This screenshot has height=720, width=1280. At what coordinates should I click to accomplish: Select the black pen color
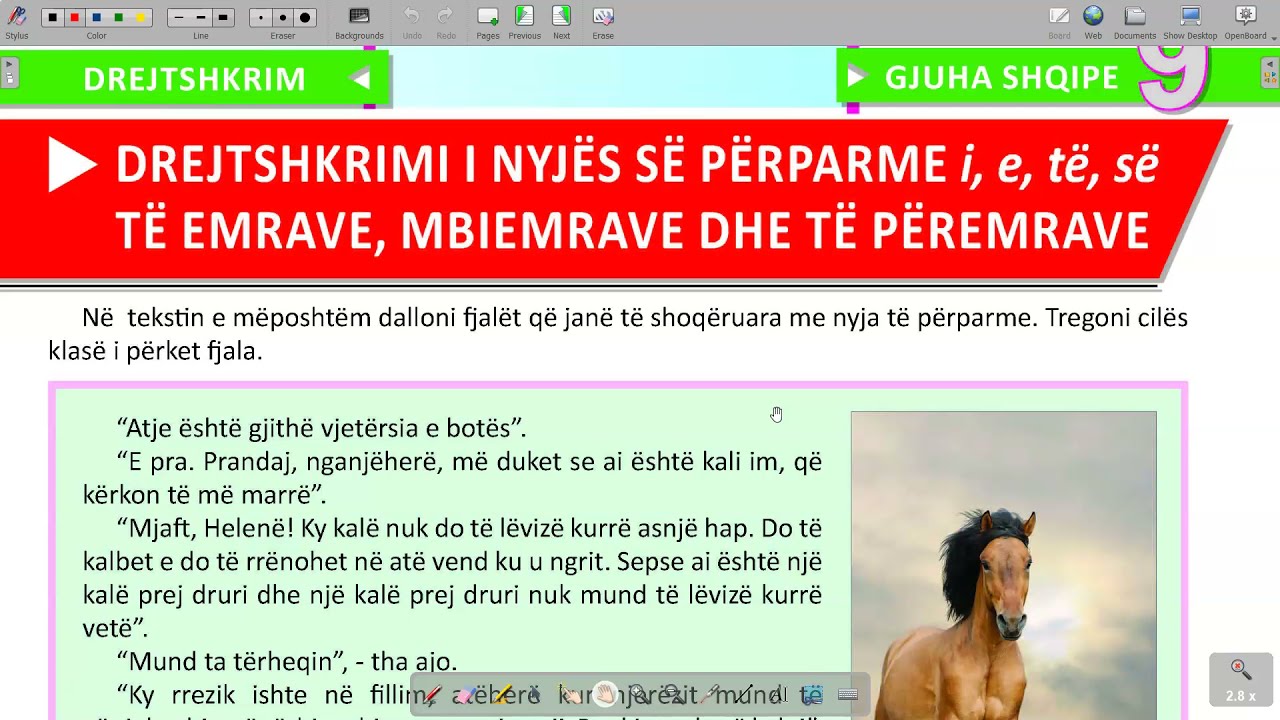52,17
